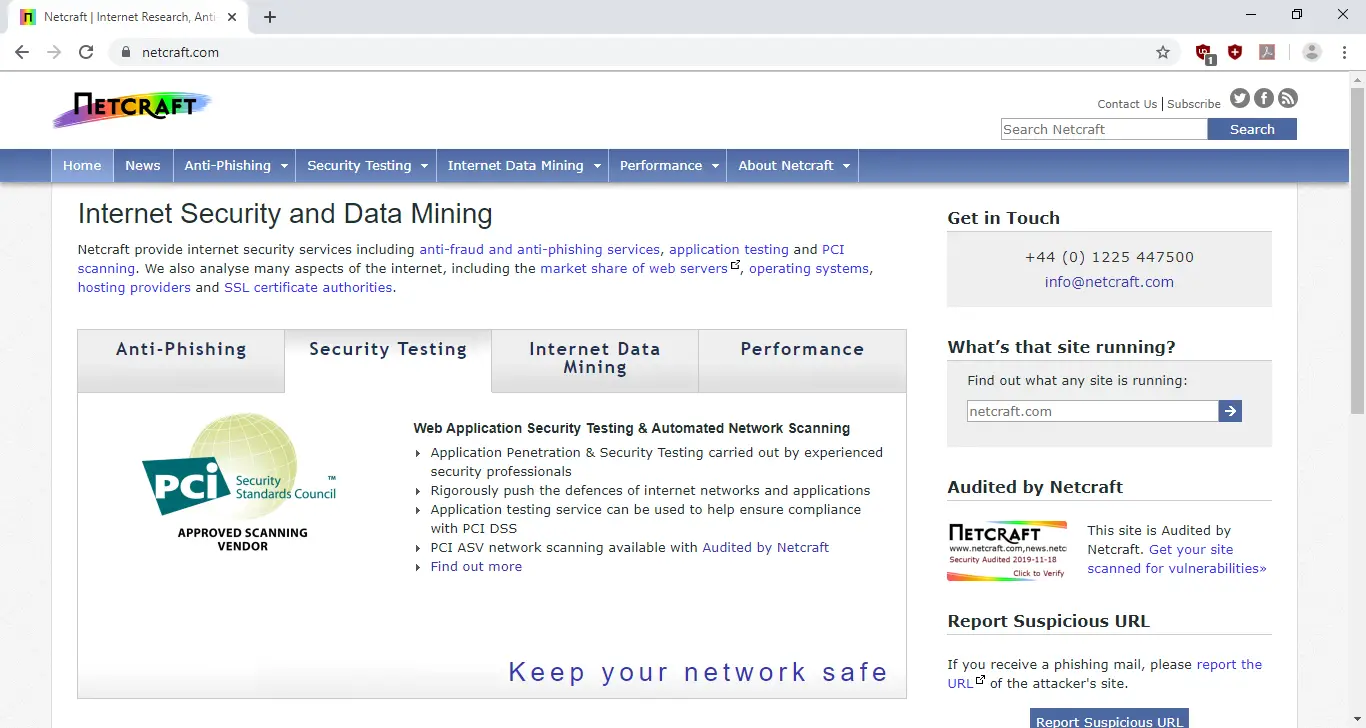This screenshot has height=728, width=1366.
Task: Open Netcraft's Facebook page icon
Action: (x=1264, y=98)
